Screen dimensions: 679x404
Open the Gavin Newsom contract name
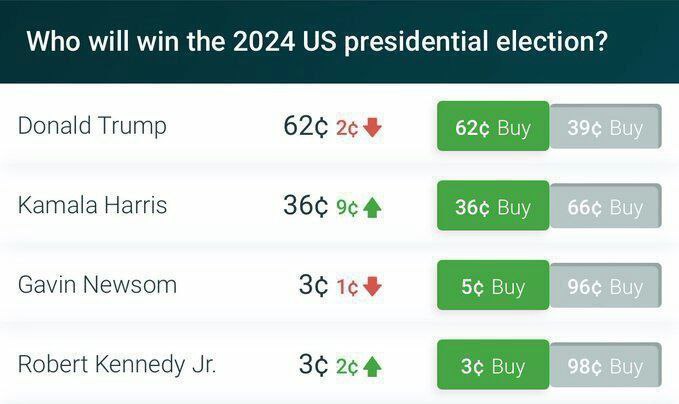click(x=97, y=285)
